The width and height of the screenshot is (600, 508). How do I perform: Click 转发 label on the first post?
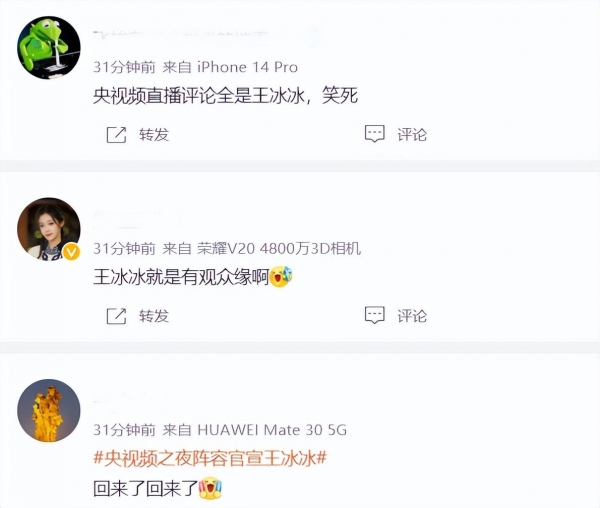[x=154, y=135]
